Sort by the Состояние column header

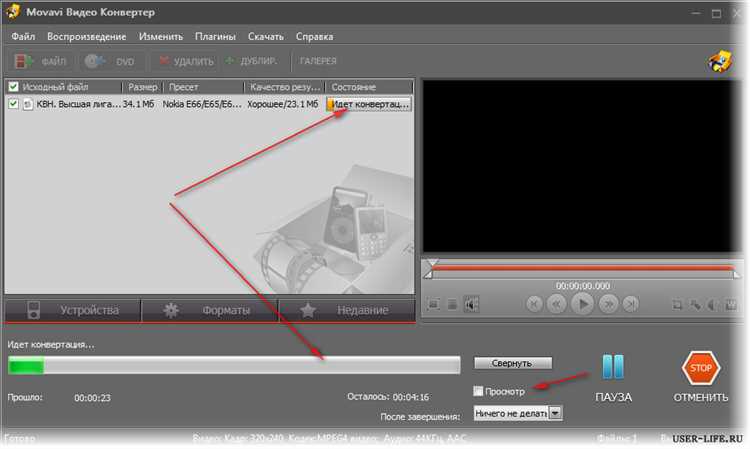tap(369, 87)
